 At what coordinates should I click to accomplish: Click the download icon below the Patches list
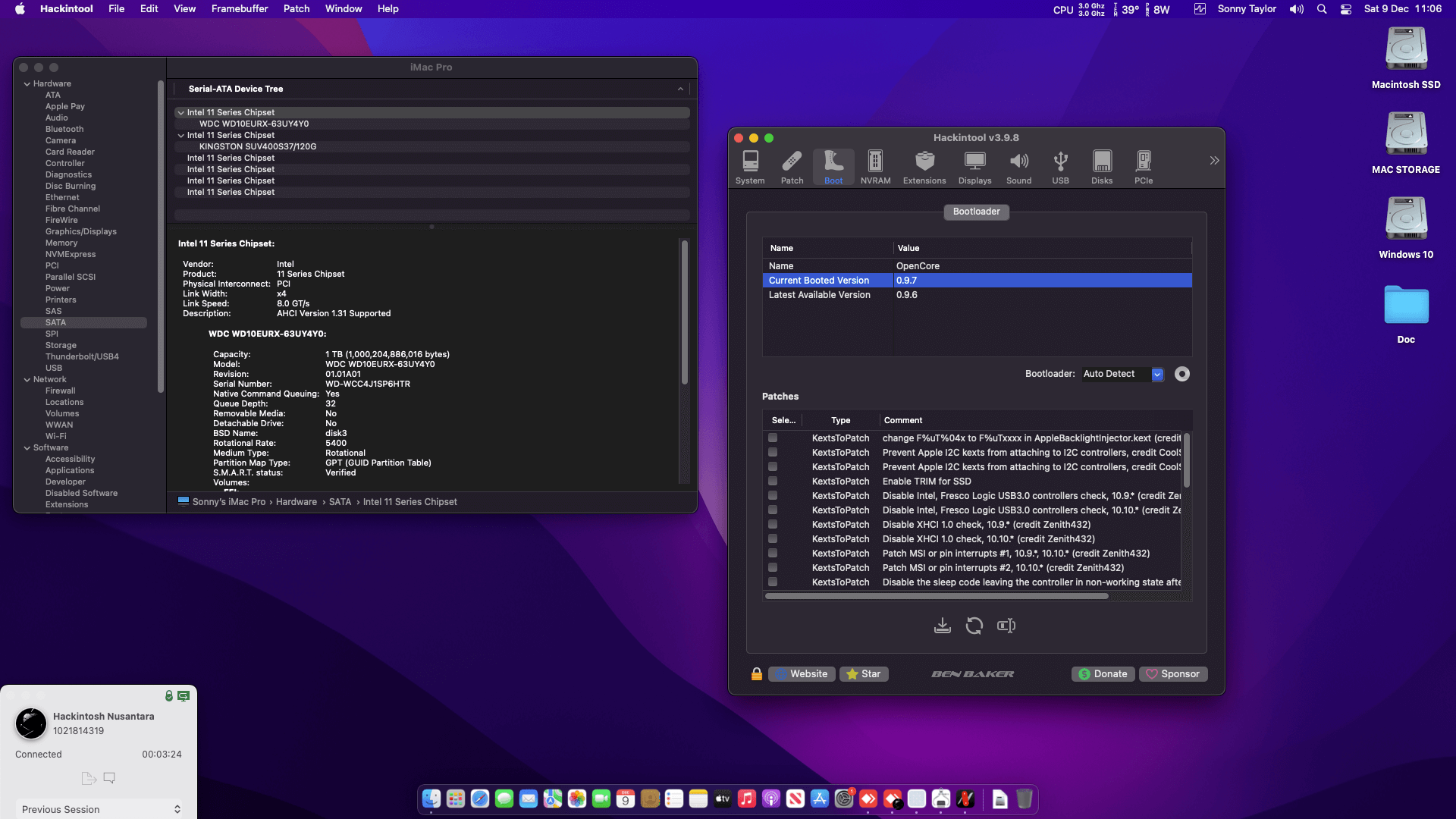(942, 626)
